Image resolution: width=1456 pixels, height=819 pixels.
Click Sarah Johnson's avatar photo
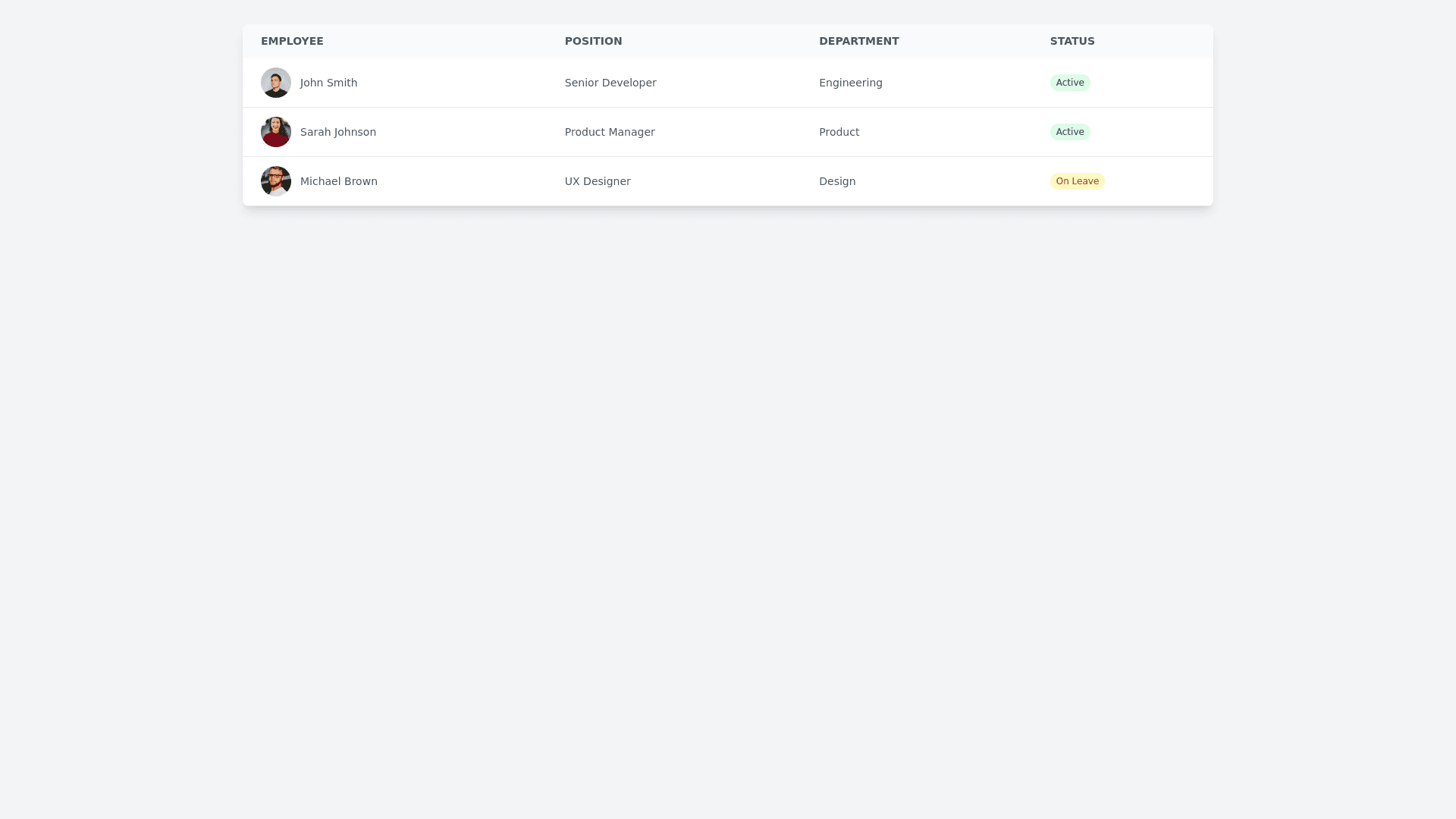click(x=276, y=132)
